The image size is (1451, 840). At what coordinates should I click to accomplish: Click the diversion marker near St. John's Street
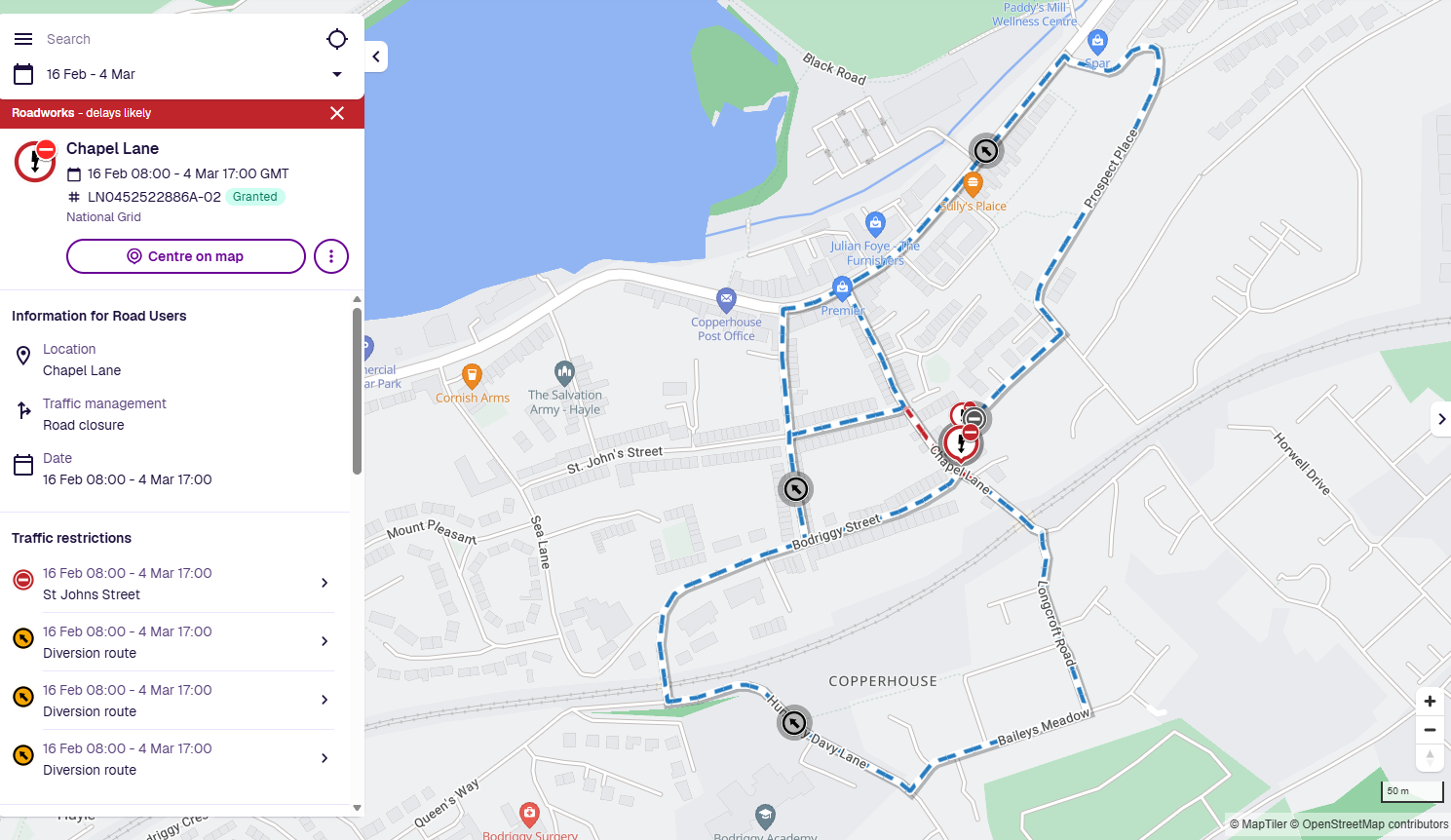[x=796, y=489]
